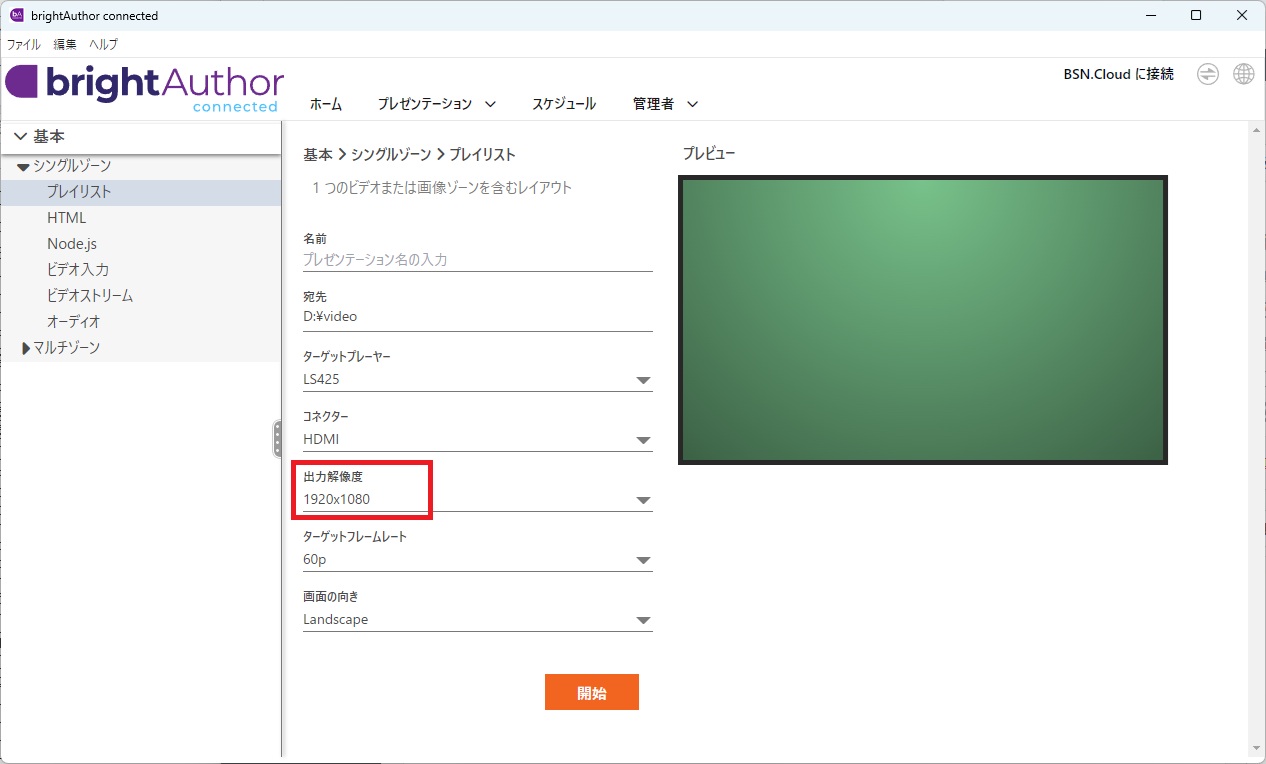The image size is (1266, 764).
Task: Click the sidebar resize grip handle
Action: click(x=277, y=439)
